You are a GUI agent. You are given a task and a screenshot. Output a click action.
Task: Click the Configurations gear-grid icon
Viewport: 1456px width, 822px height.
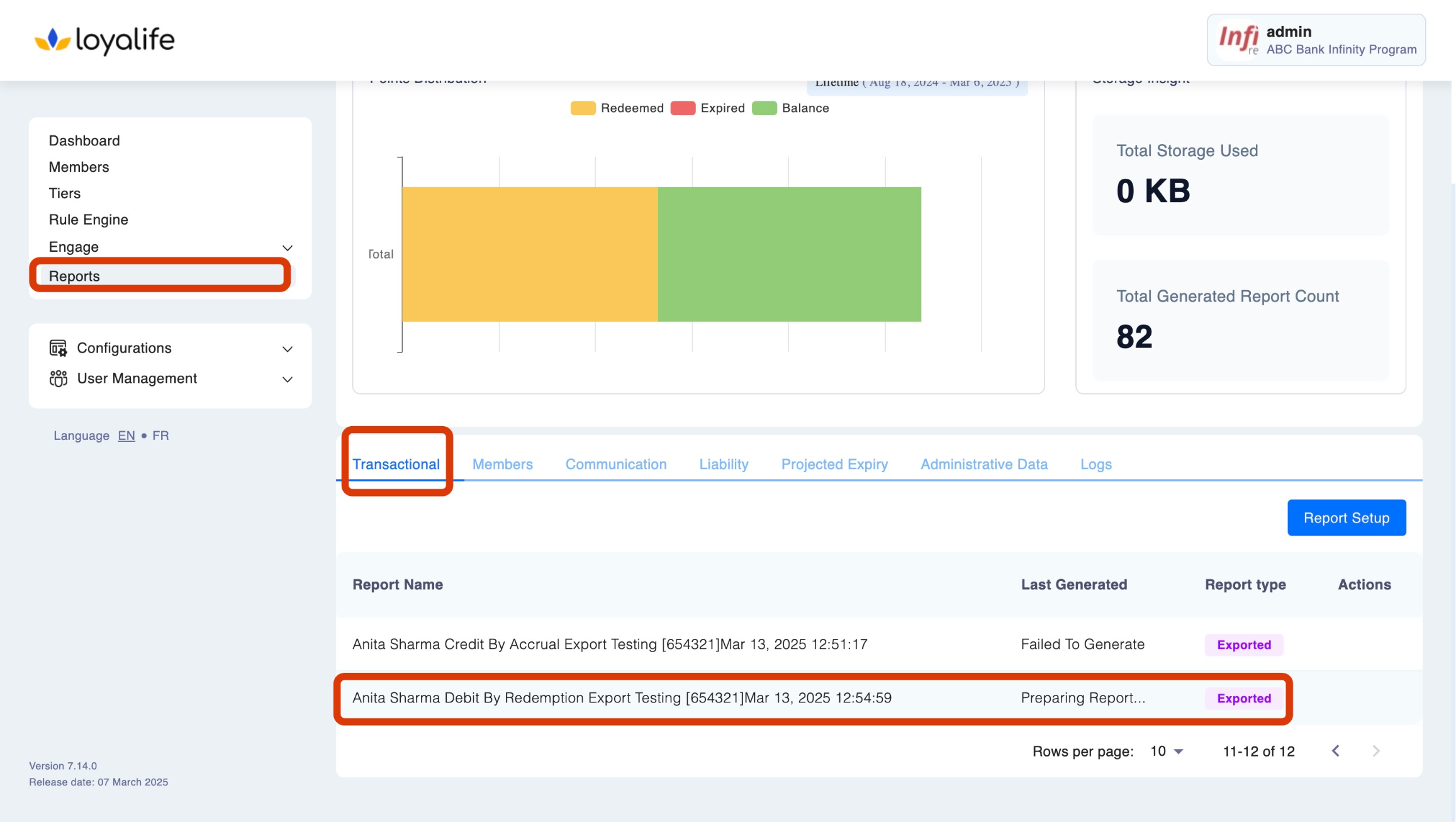pyautogui.click(x=58, y=348)
